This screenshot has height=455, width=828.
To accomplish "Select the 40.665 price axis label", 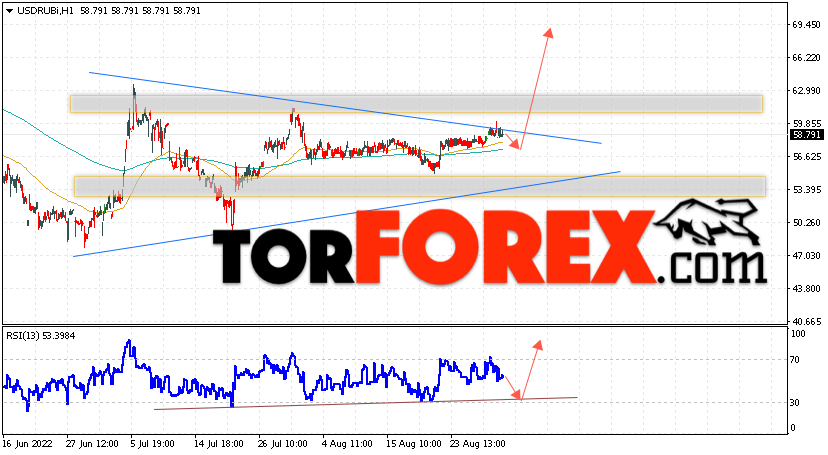I will coord(806,321).
